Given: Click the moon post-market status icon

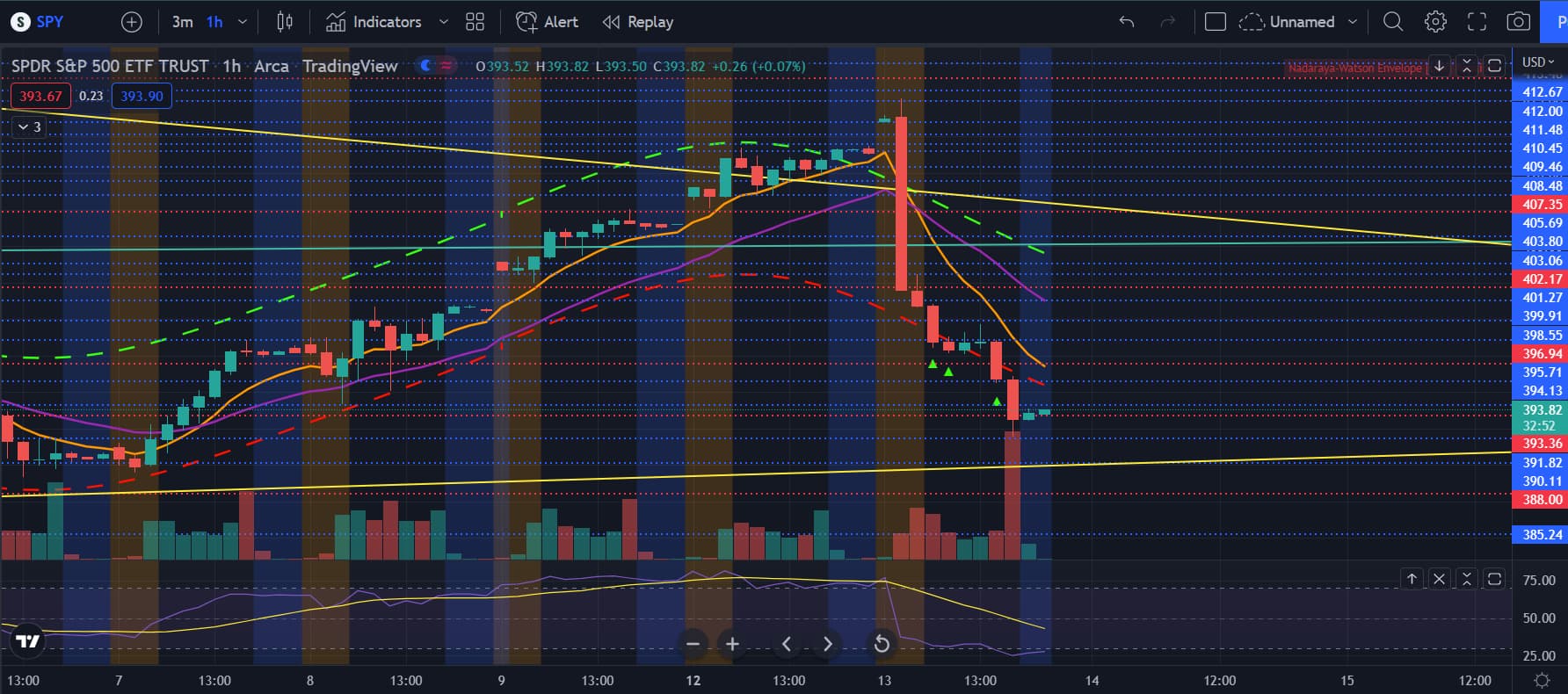Looking at the screenshot, I should 426,65.
